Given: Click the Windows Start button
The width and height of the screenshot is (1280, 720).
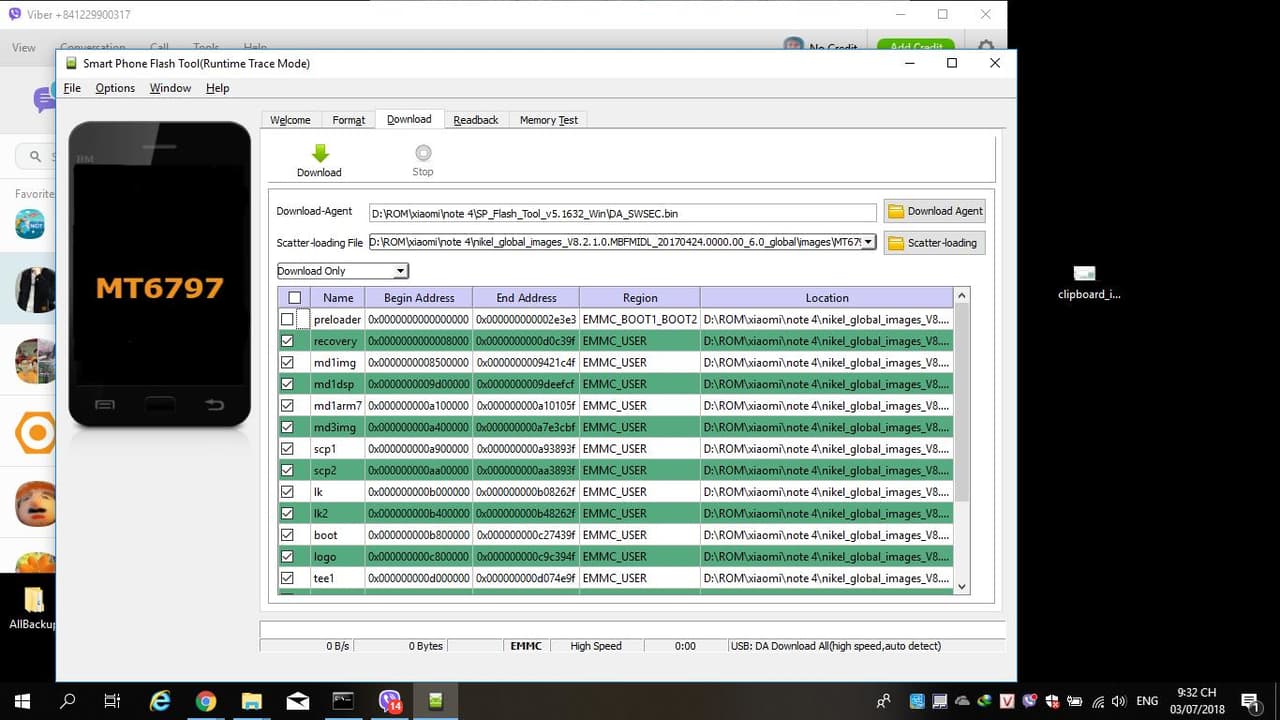Looking at the screenshot, I should point(22,701).
